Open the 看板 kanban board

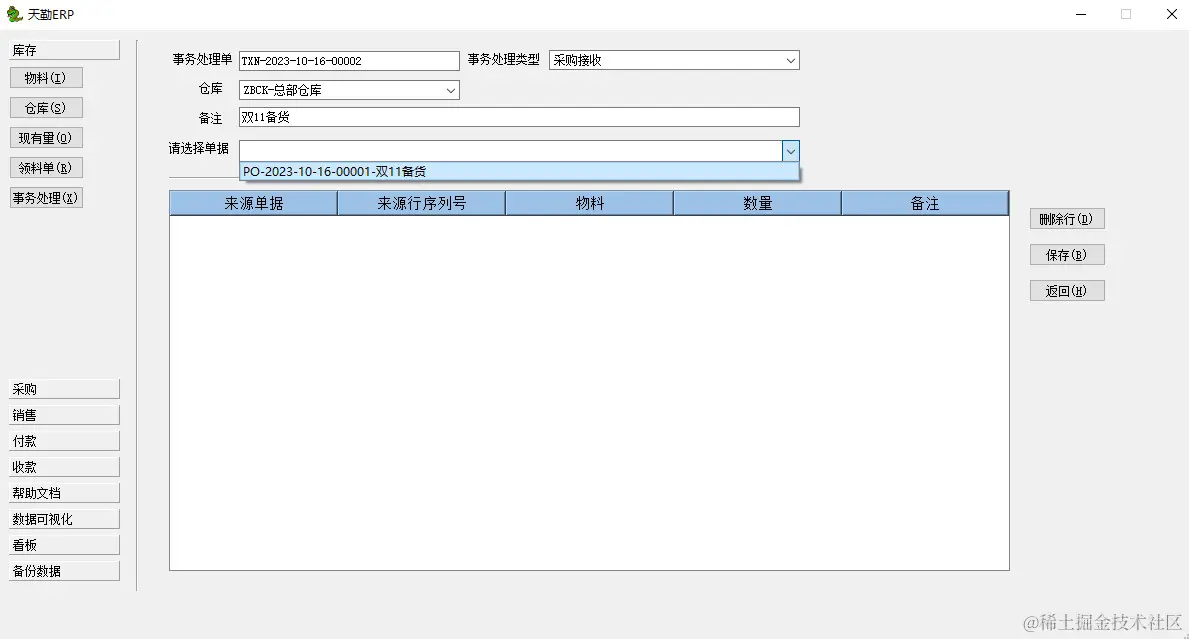(x=63, y=543)
